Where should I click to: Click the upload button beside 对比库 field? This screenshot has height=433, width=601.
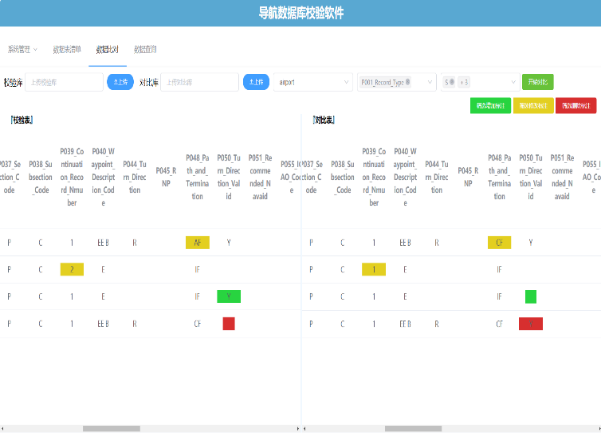255,82
